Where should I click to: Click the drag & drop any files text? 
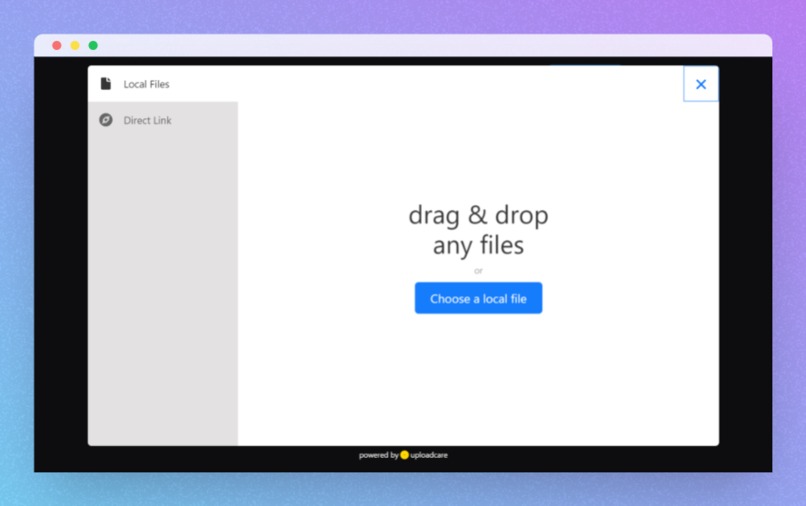(478, 230)
